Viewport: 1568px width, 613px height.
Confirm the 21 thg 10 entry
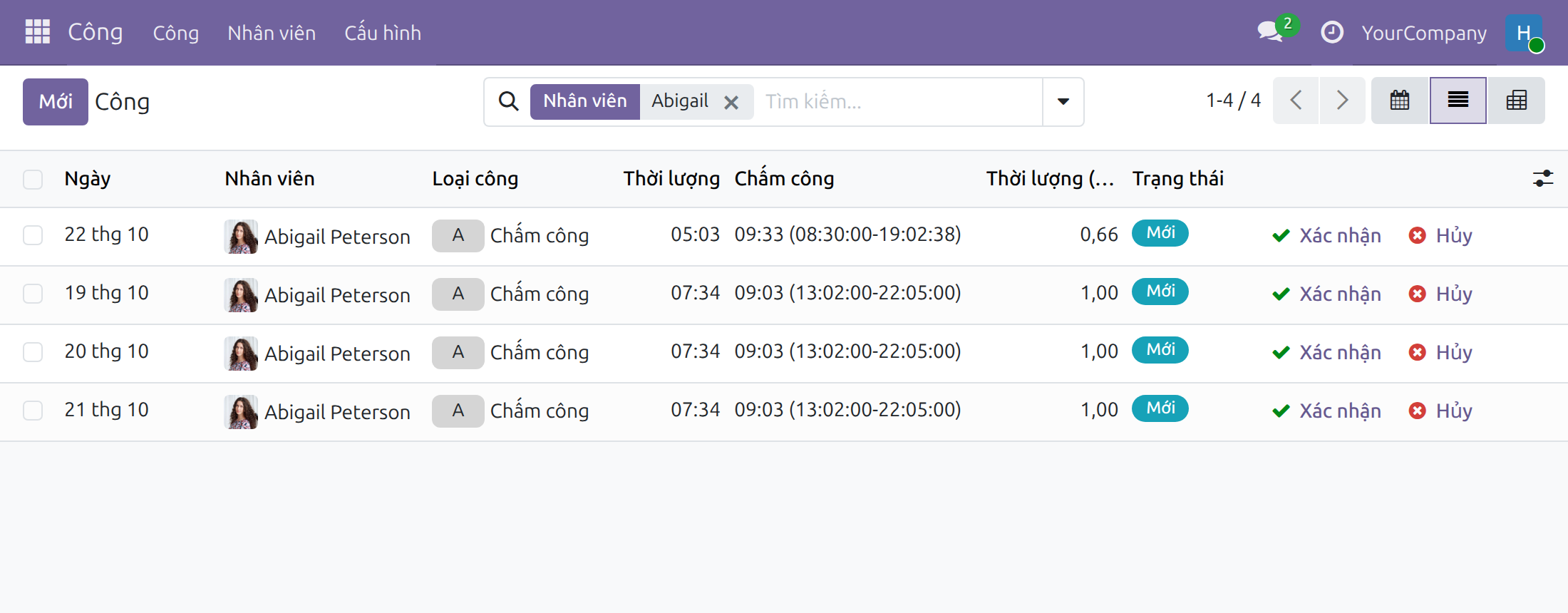point(1326,411)
